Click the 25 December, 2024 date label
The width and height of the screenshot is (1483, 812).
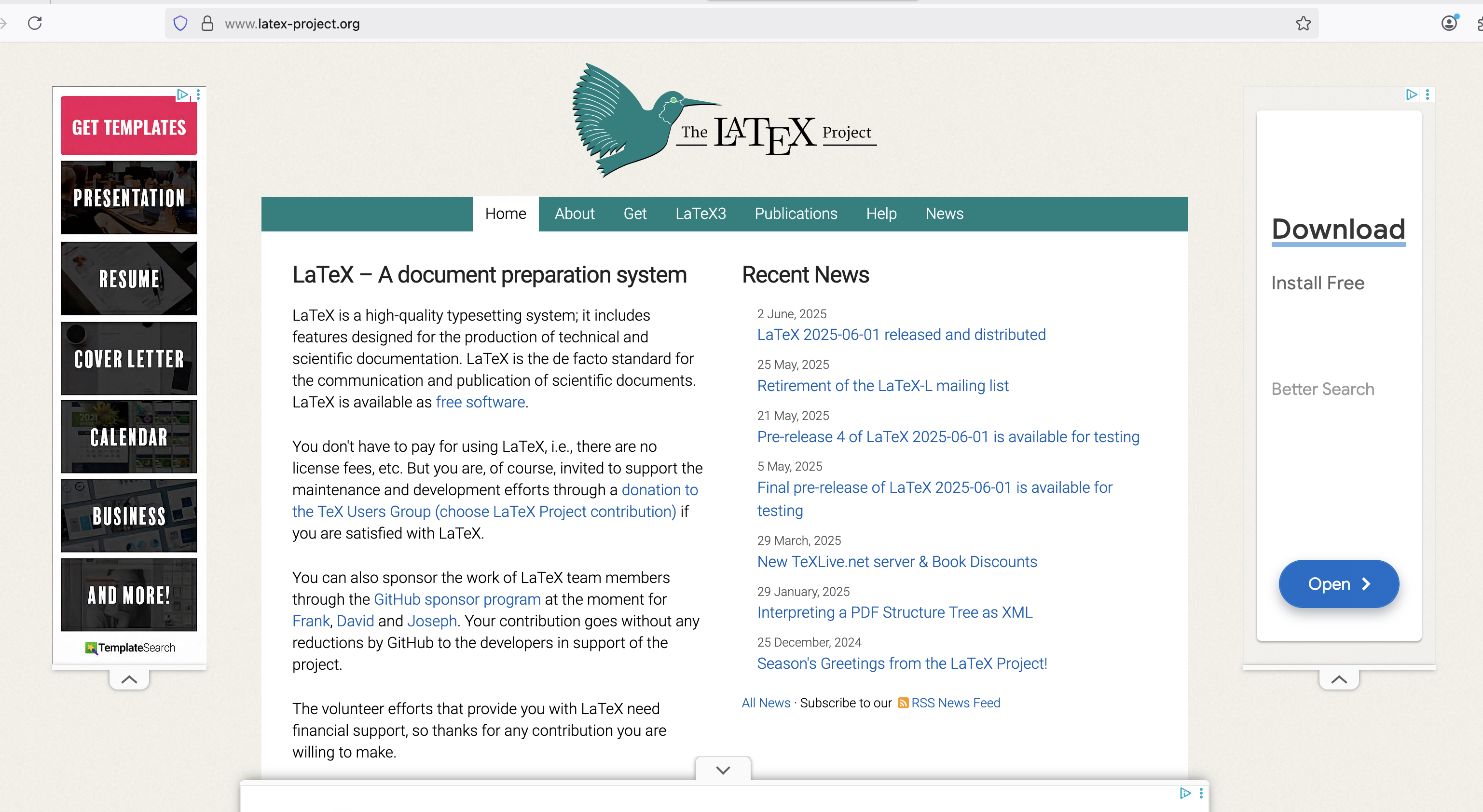click(x=809, y=642)
